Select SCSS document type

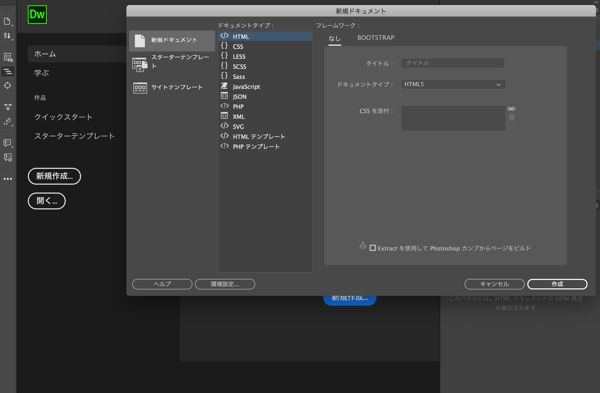point(265,66)
